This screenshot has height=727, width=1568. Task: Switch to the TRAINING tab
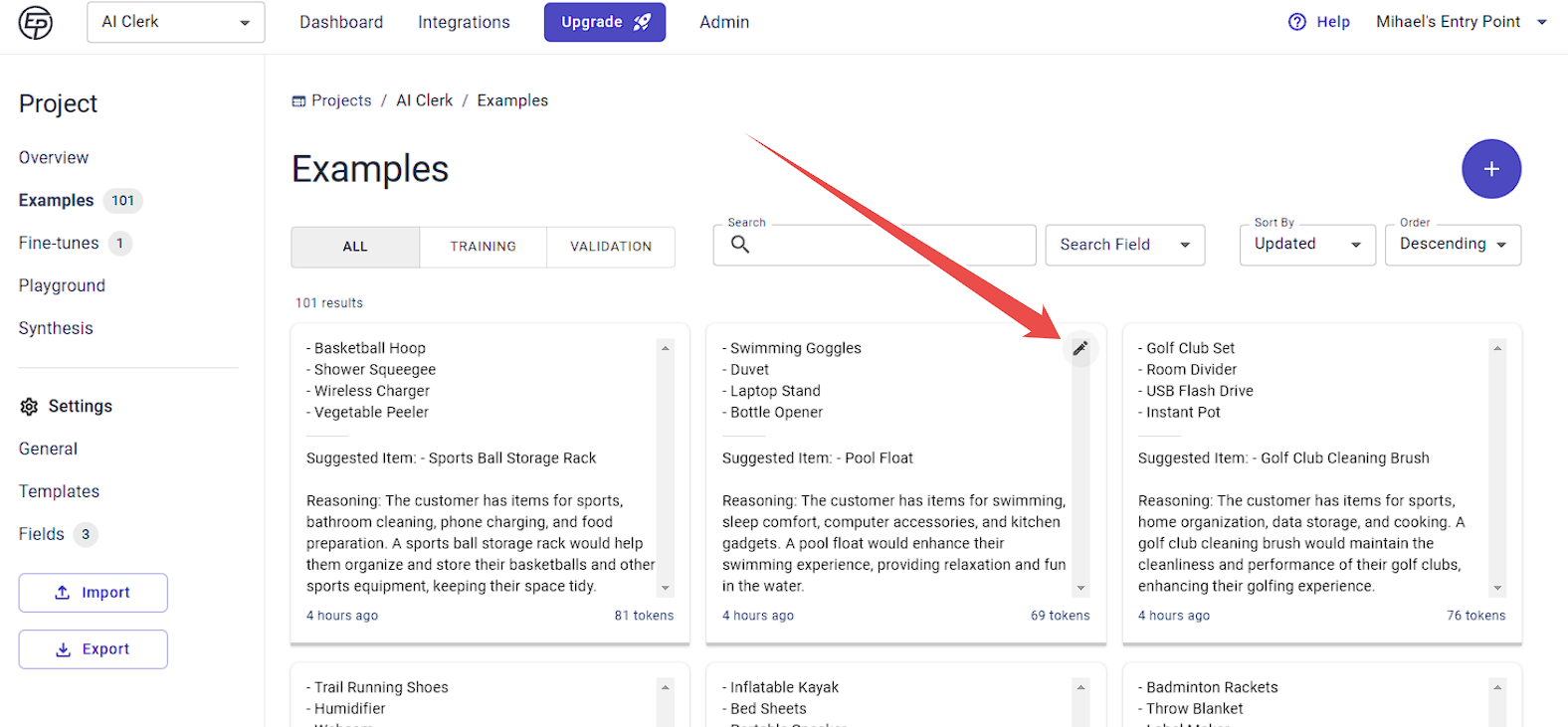click(484, 247)
